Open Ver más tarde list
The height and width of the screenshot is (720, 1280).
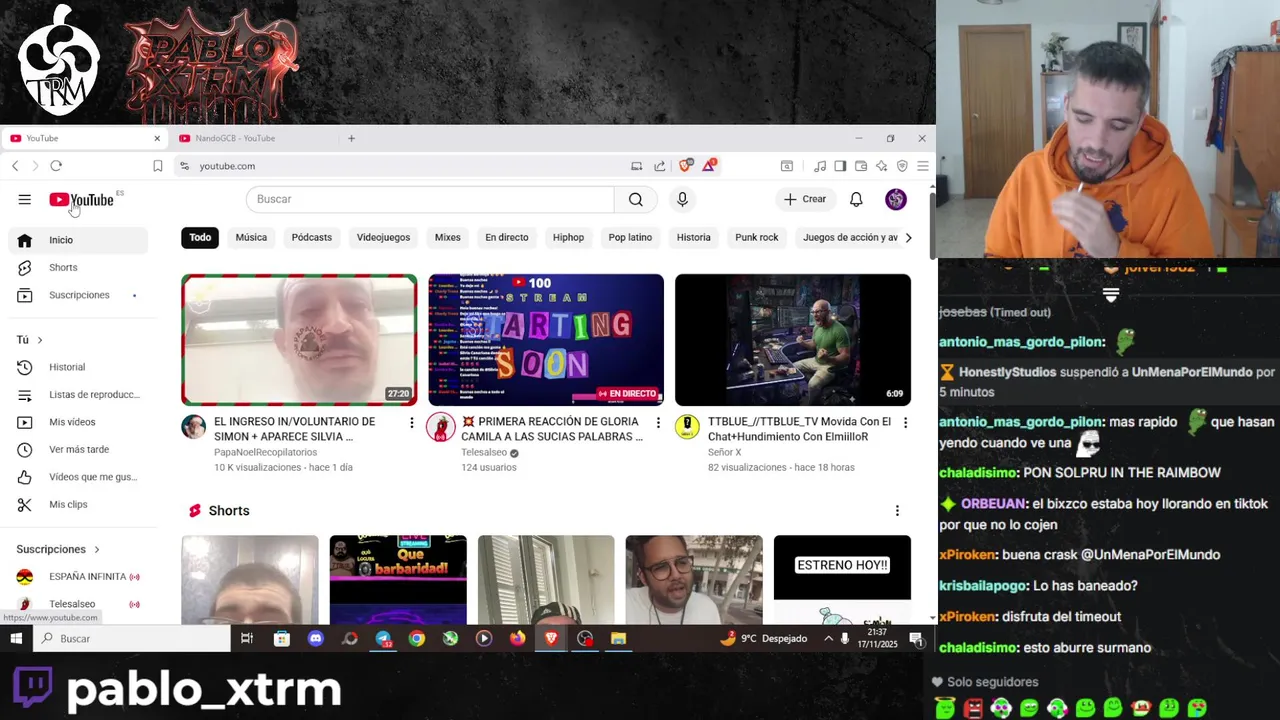(x=78, y=450)
